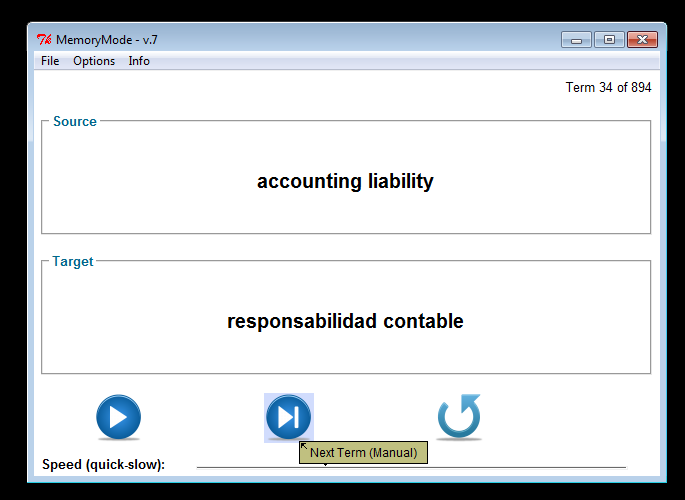
Task: Open the File menu
Action: tap(50, 61)
